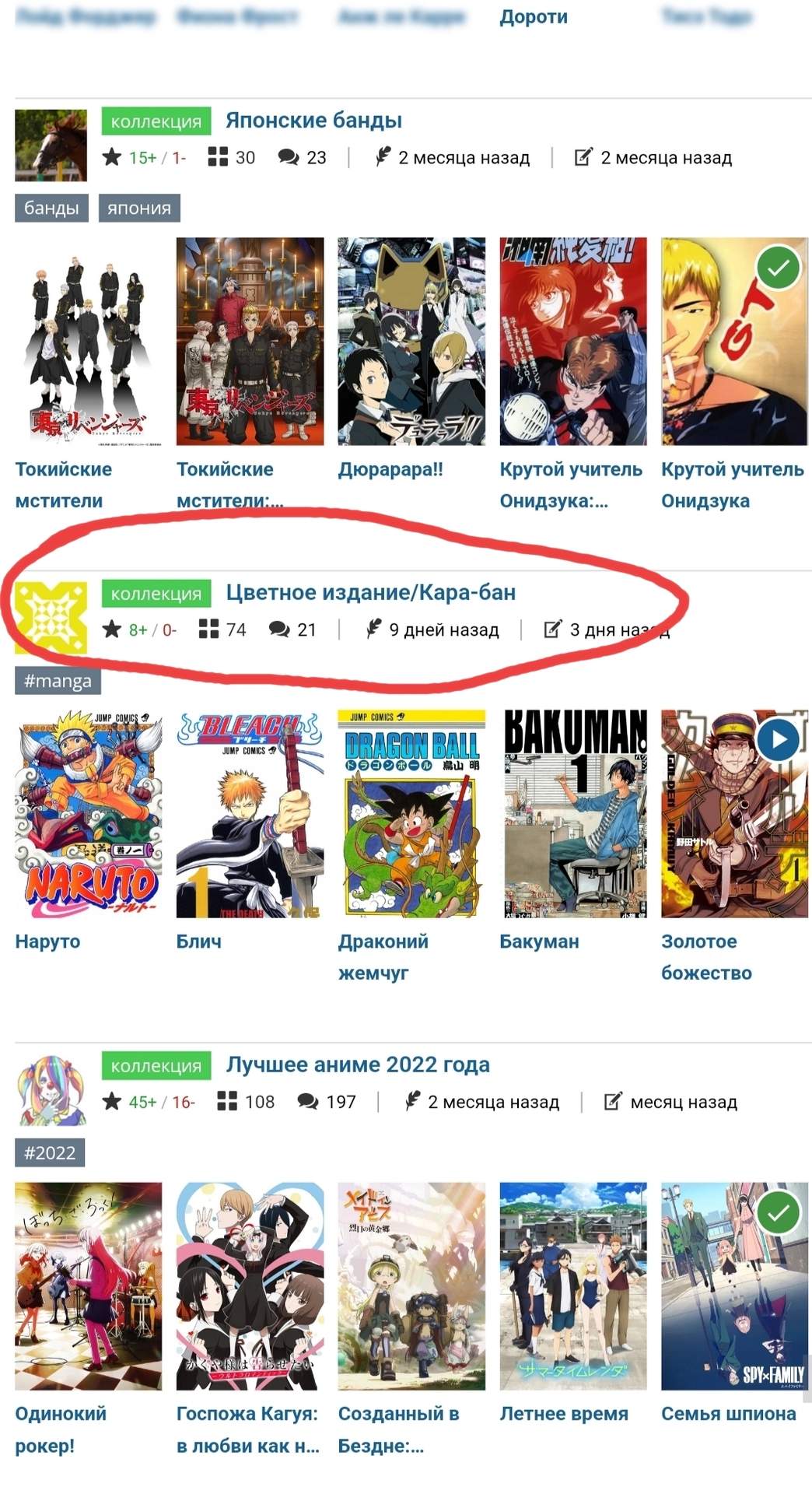812x1494 pixels.
Task: Select the #manga tag
Action: 58,680
